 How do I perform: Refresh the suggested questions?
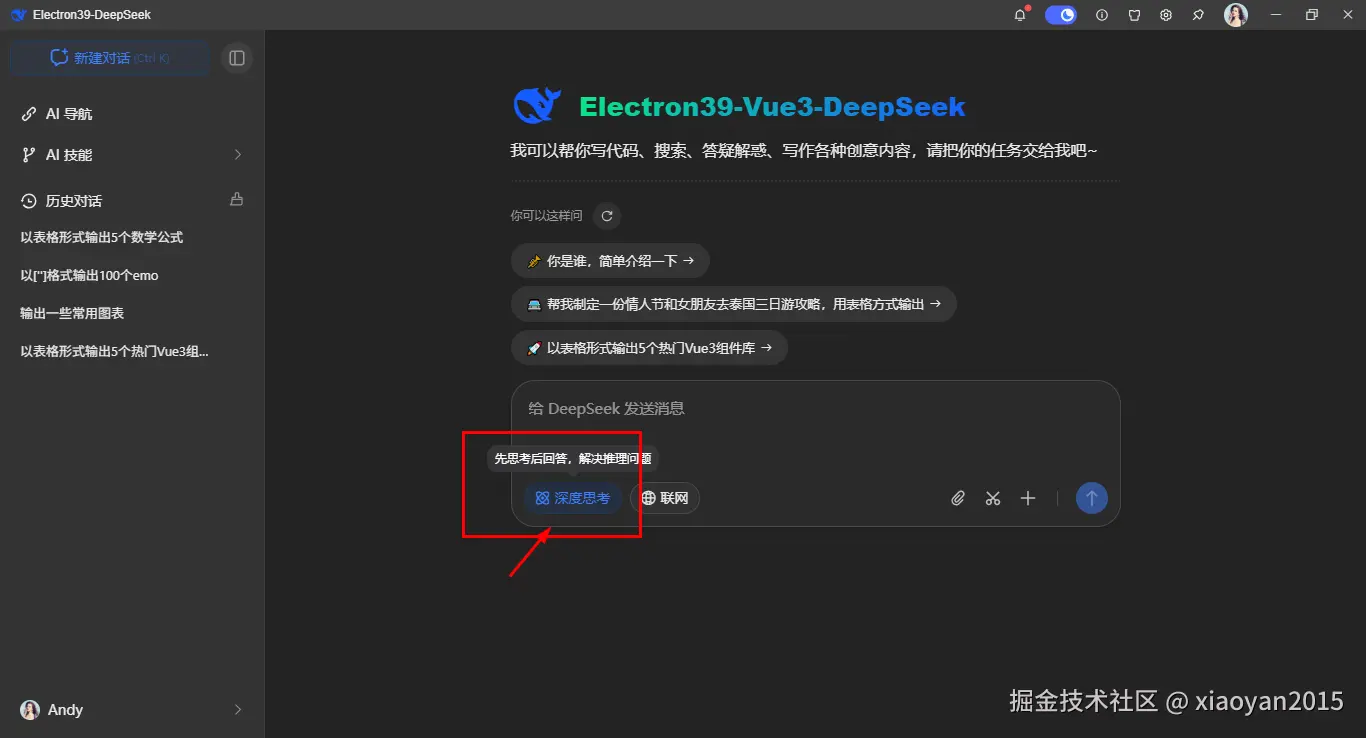(607, 216)
